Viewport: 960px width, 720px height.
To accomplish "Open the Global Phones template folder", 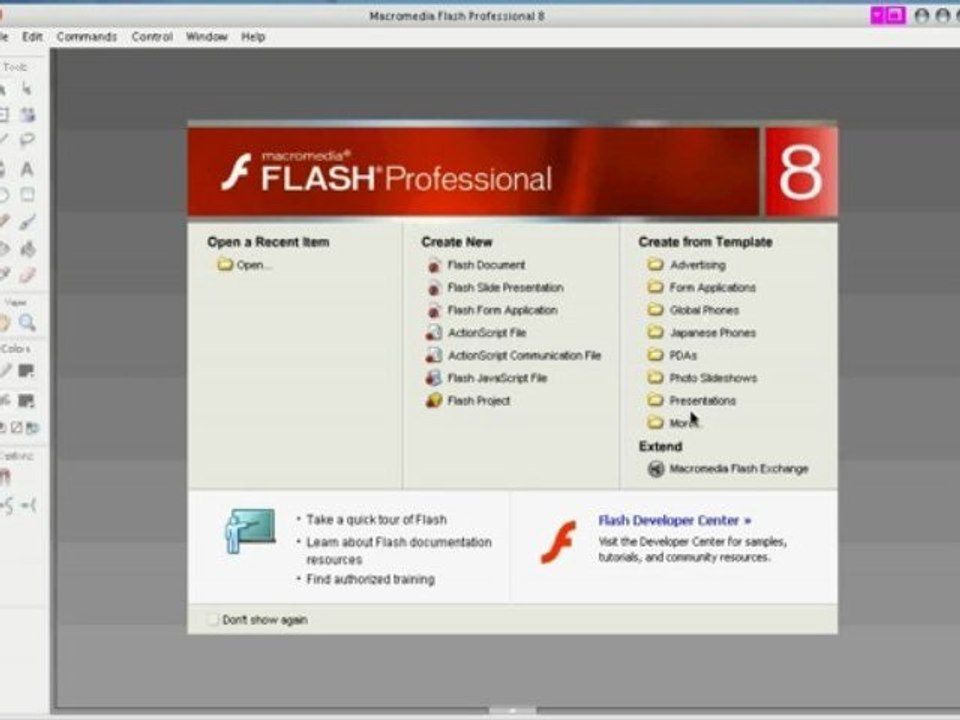I will [x=704, y=310].
